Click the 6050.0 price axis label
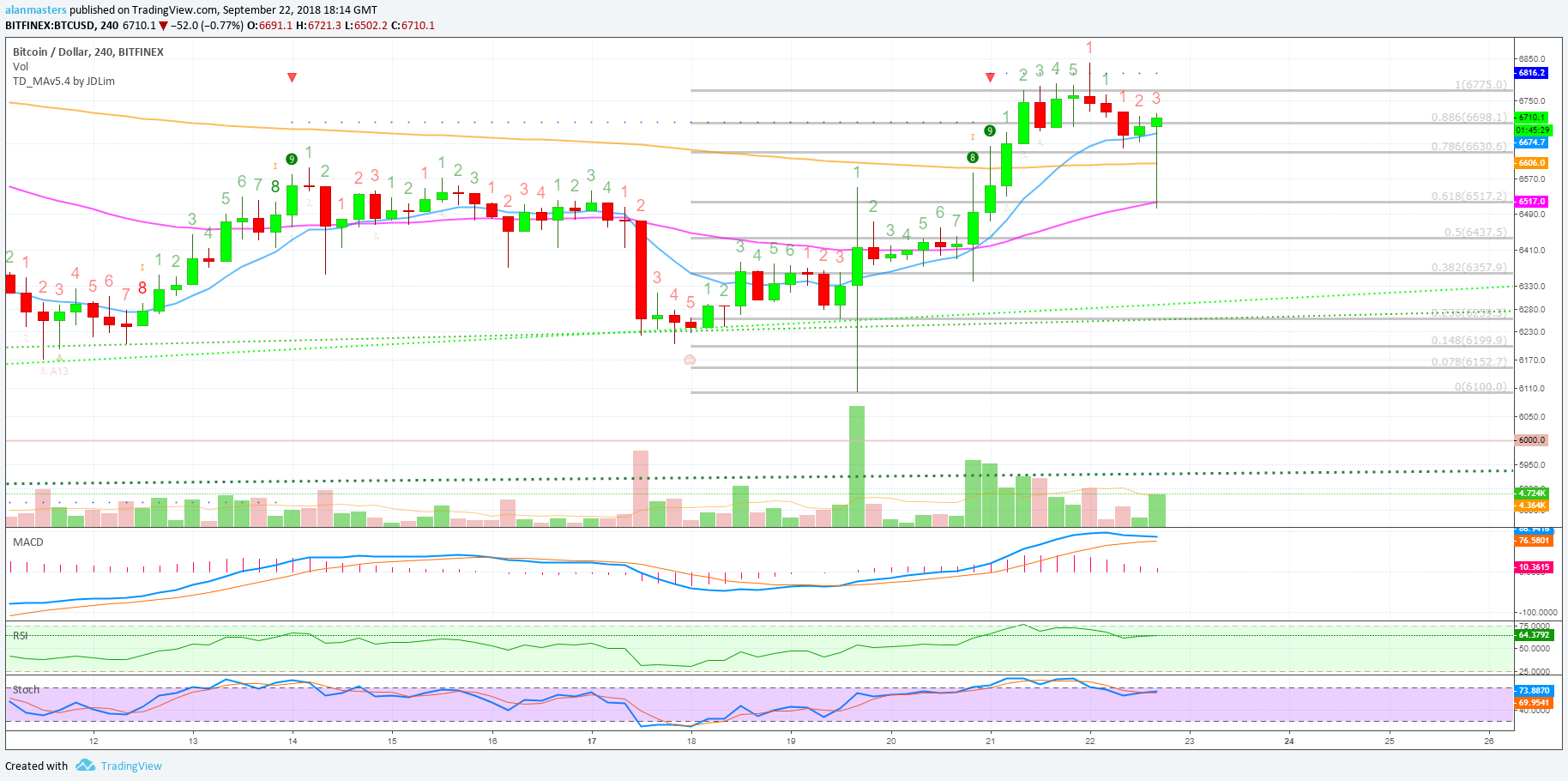The image size is (1568, 781). (x=1532, y=417)
